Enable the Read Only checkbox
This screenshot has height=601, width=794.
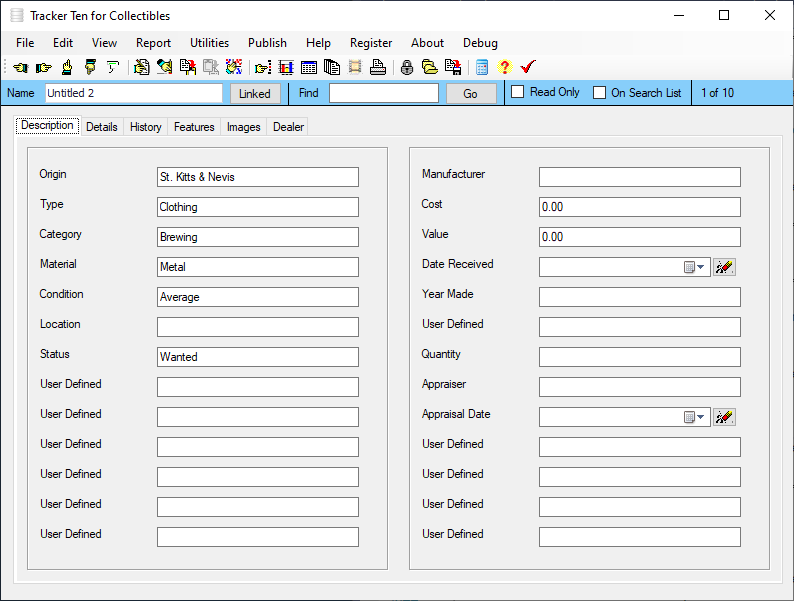click(x=518, y=92)
